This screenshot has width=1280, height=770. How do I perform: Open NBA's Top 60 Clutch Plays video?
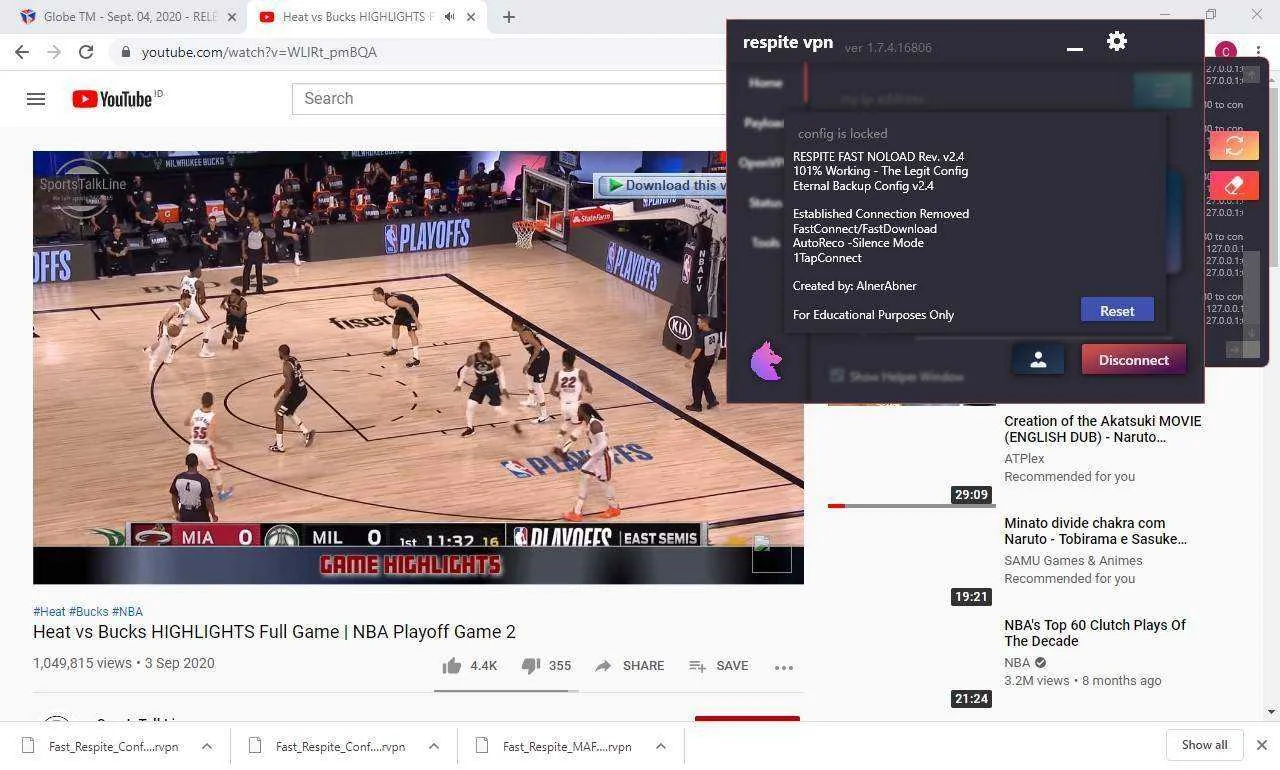point(1095,633)
